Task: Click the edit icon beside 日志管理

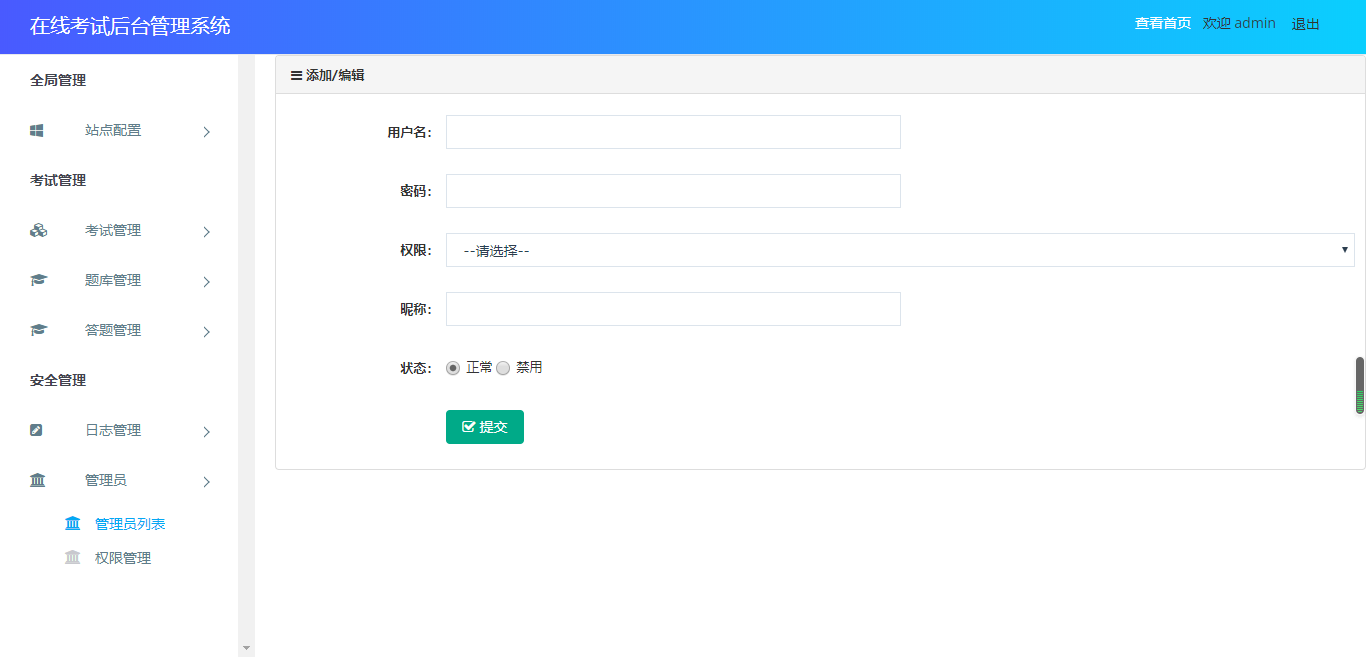Action: [37, 430]
